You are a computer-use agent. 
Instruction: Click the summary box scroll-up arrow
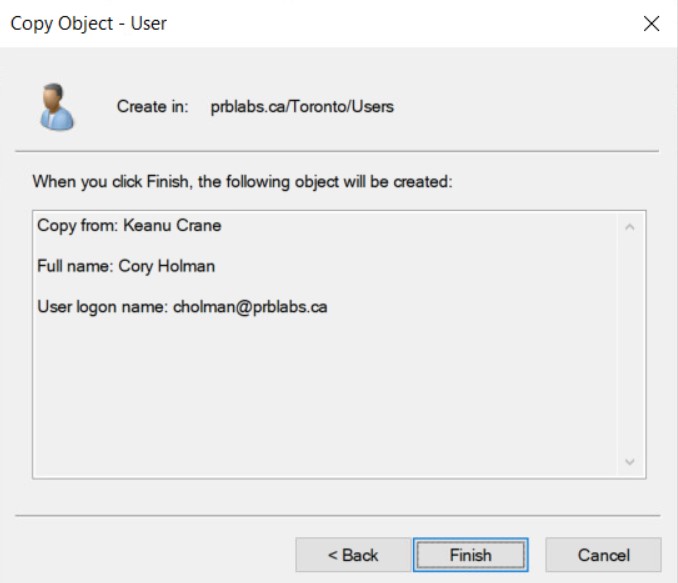pyautogui.click(x=630, y=226)
